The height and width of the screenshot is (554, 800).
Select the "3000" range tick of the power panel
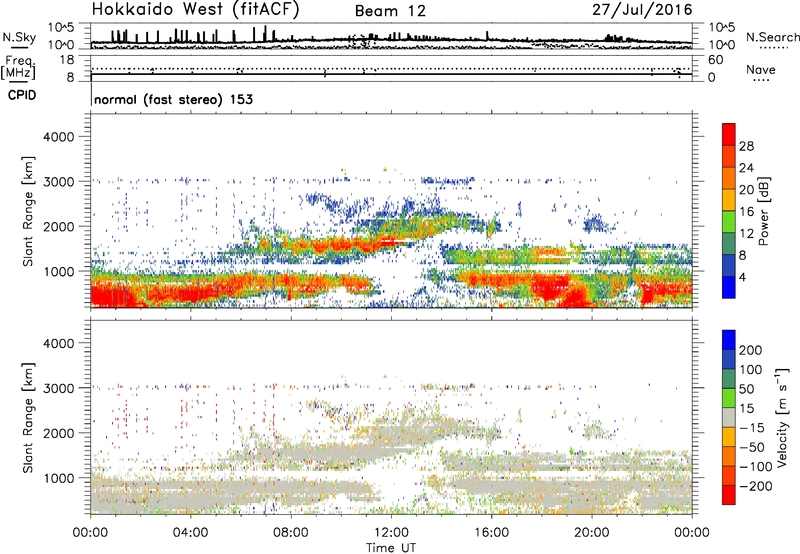(x=58, y=182)
